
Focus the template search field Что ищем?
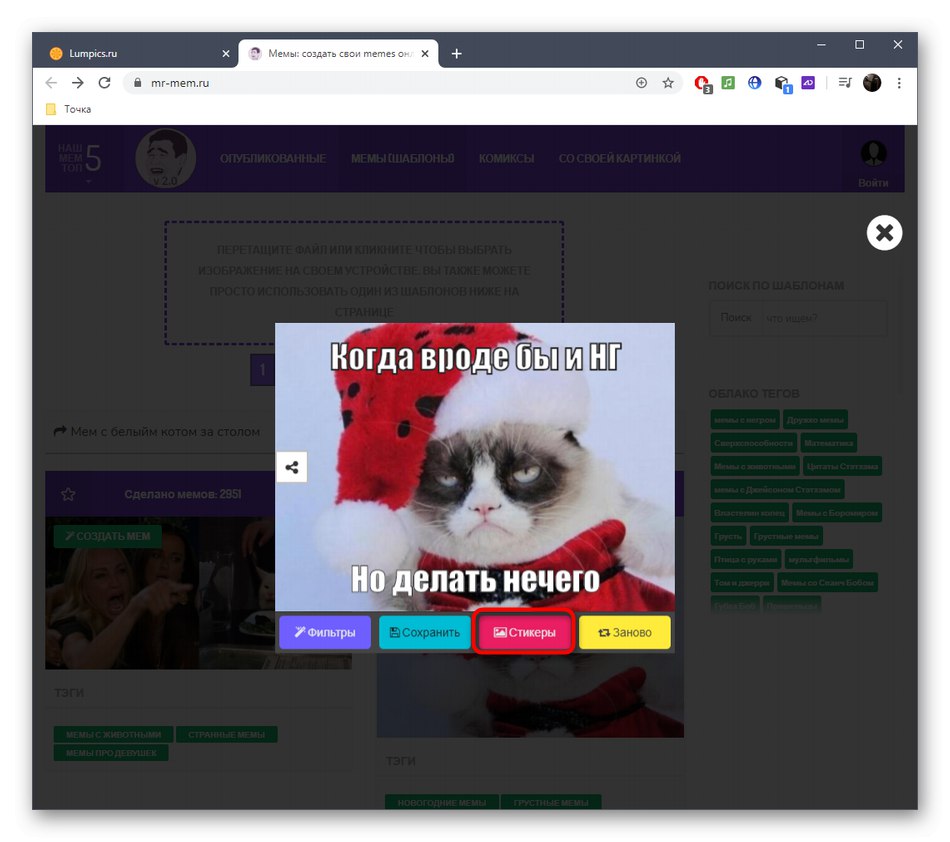[x=823, y=318]
